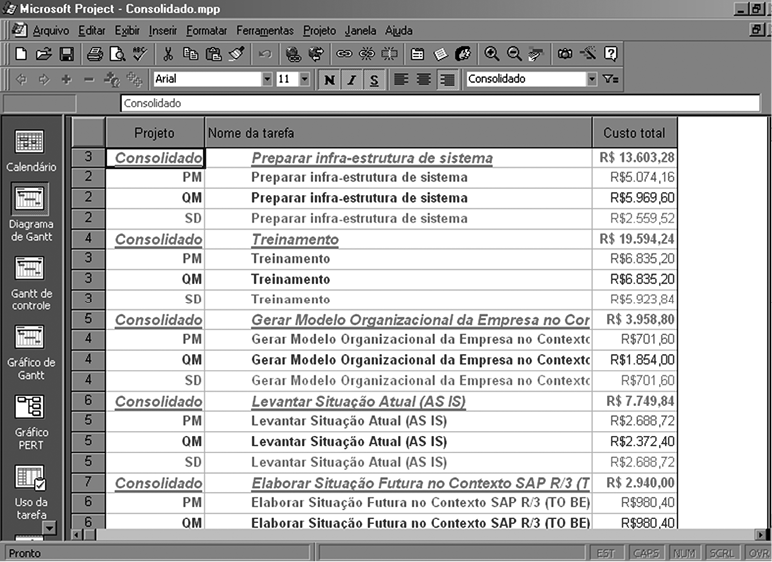This screenshot has width=772, height=562.
Task: Run the spelling check icon
Action: (x=140, y=54)
